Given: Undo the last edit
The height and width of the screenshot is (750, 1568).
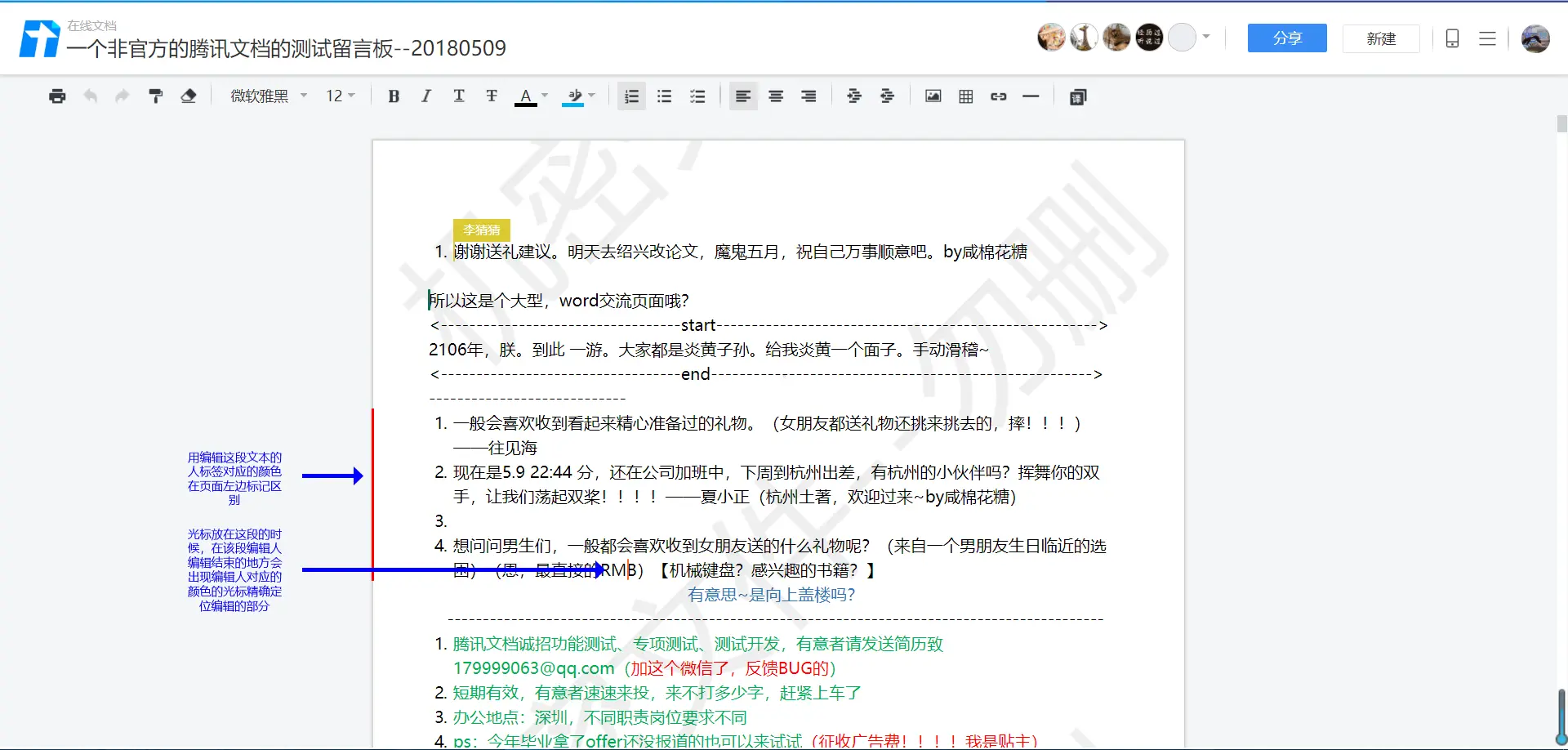Looking at the screenshot, I should click(x=90, y=96).
